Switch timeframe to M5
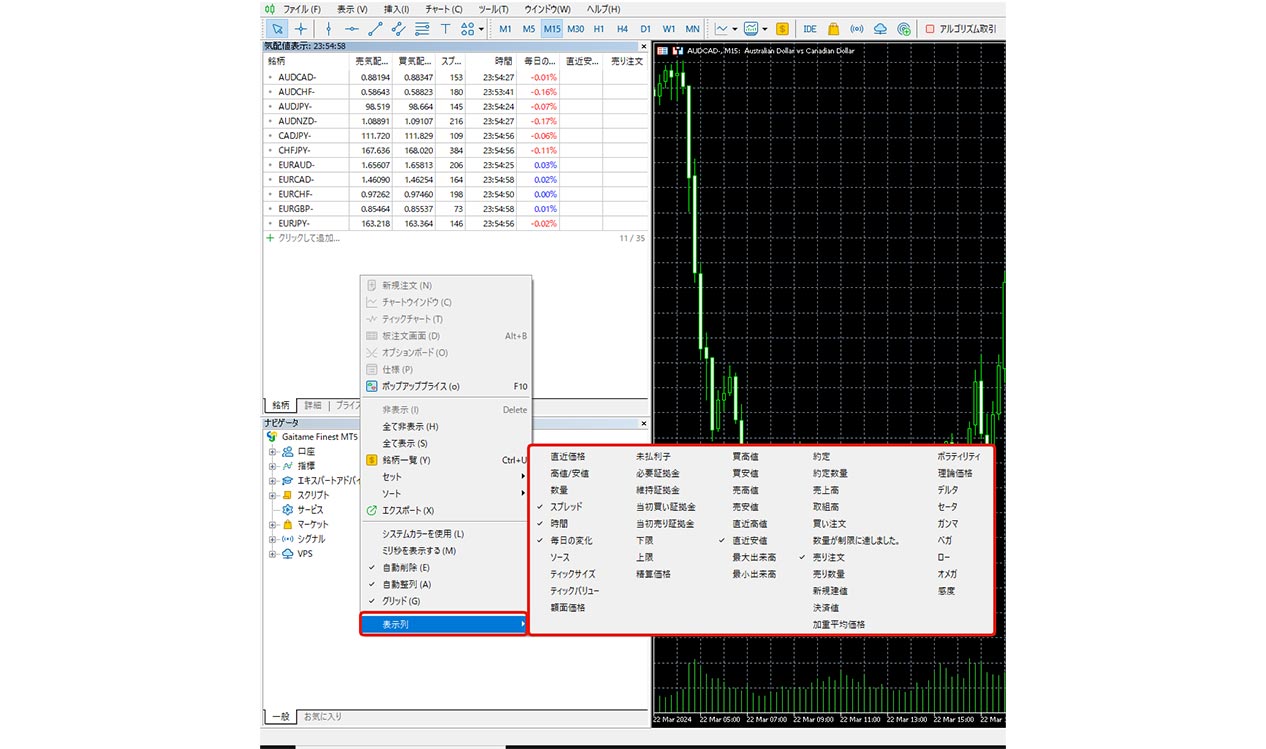The height and width of the screenshot is (749, 1266). click(x=529, y=29)
